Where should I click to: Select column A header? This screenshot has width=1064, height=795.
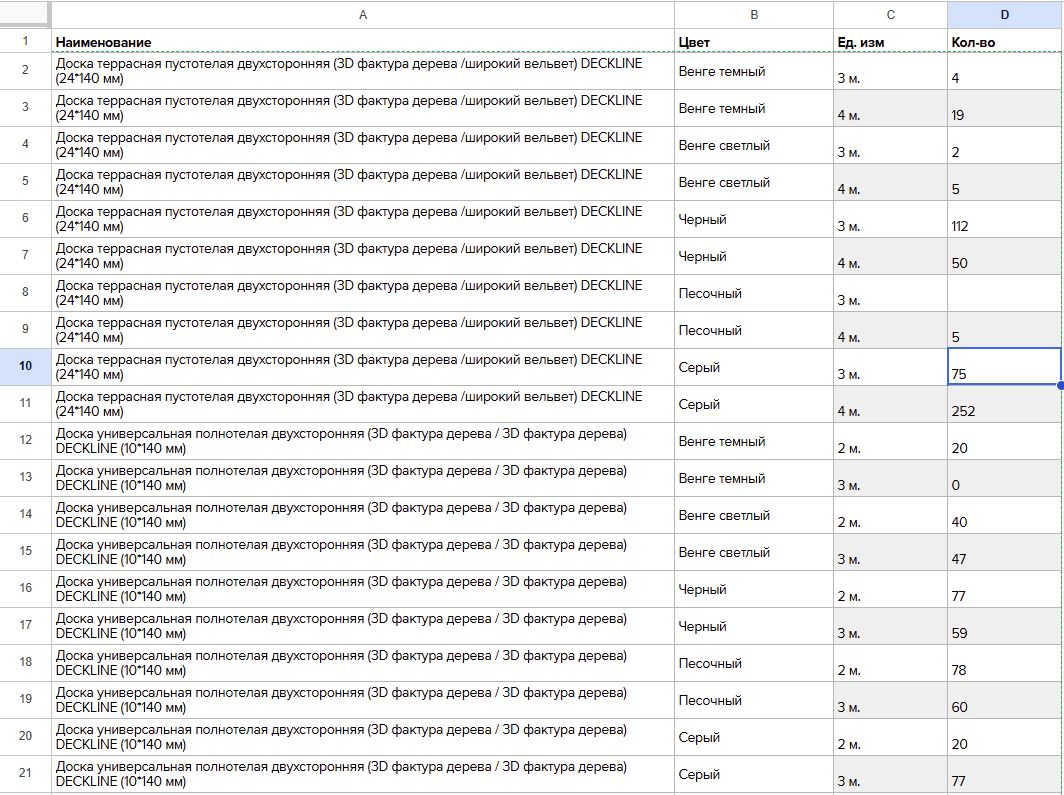[x=362, y=15]
